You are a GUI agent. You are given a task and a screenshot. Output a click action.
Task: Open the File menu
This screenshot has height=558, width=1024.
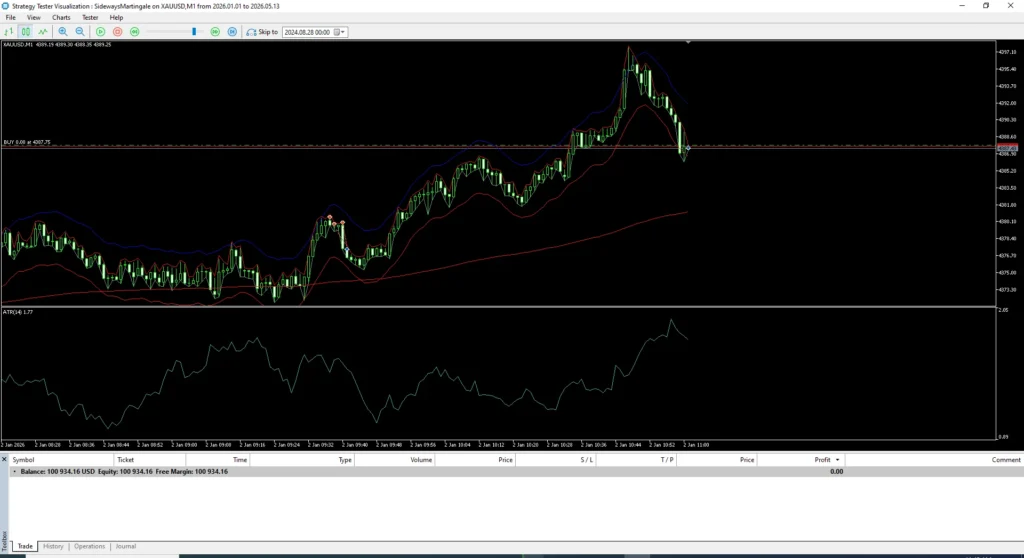point(10,18)
